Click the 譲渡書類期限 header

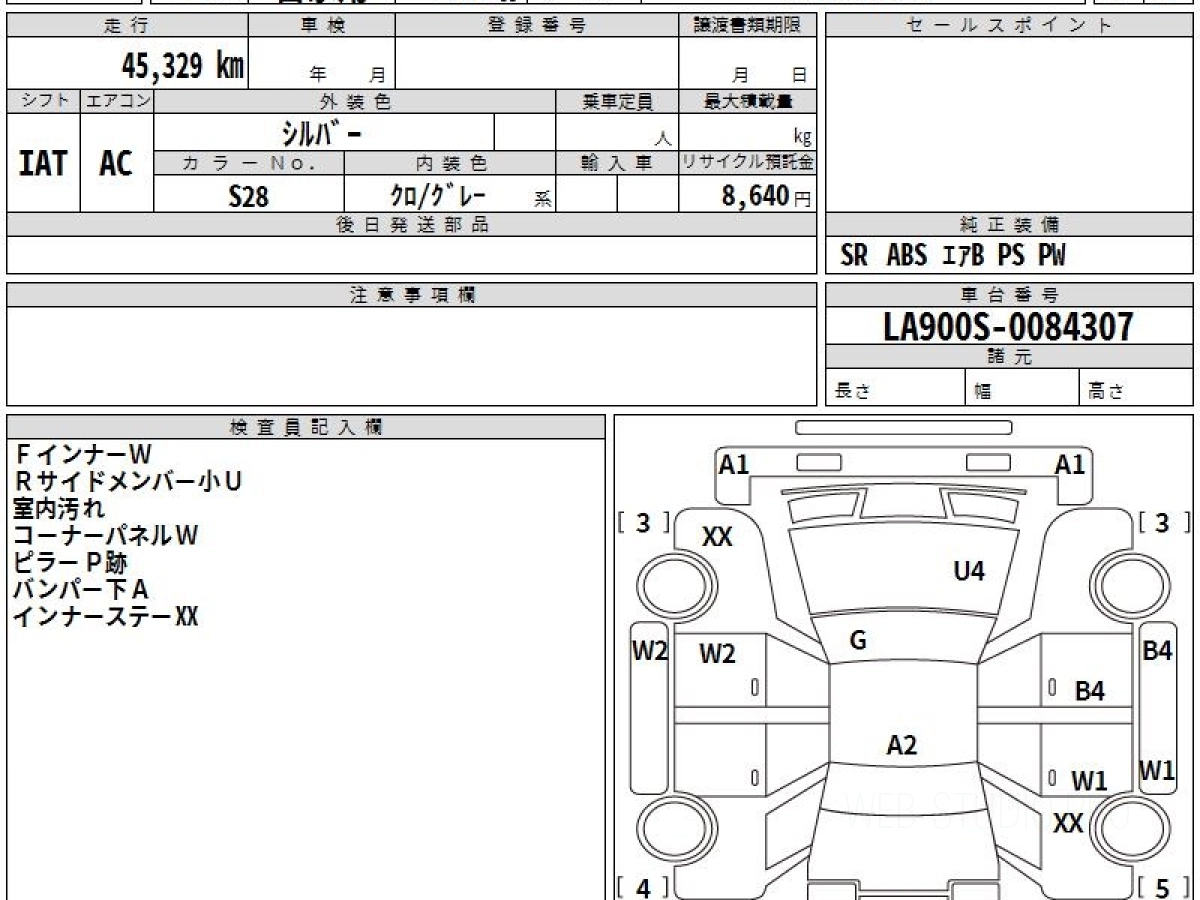pyautogui.click(x=748, y=26)
